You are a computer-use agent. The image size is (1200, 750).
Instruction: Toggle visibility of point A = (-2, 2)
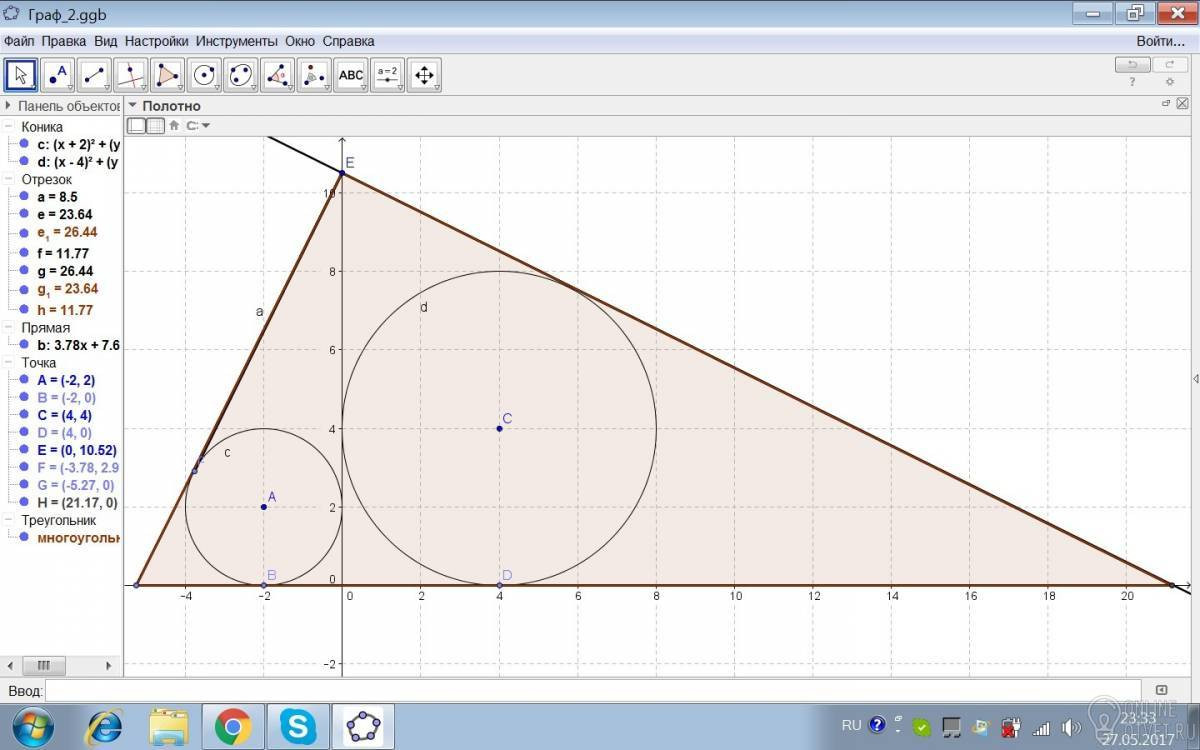coord(24,380)
